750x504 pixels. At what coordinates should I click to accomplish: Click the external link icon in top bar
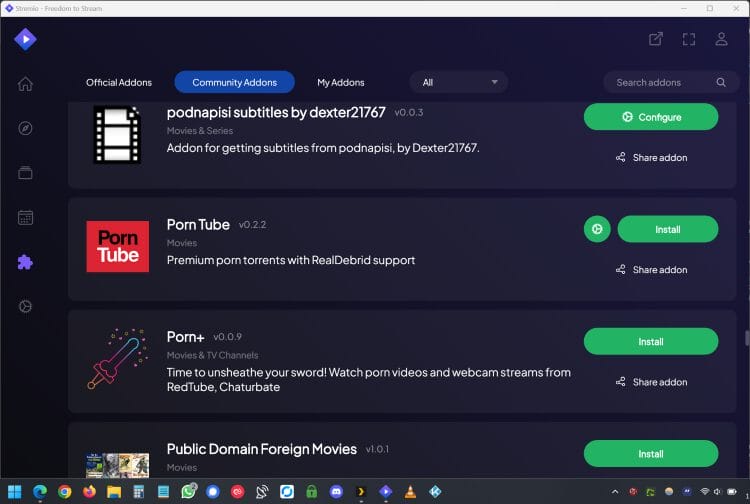(656, 39)
